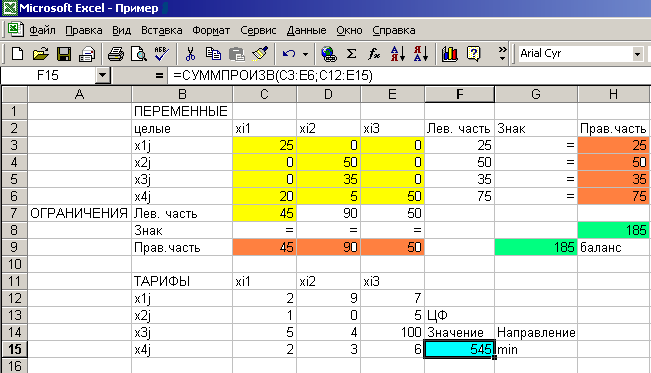Insert hyperlink using the globe icon
The image size is (651, 373).
point(328,54)
